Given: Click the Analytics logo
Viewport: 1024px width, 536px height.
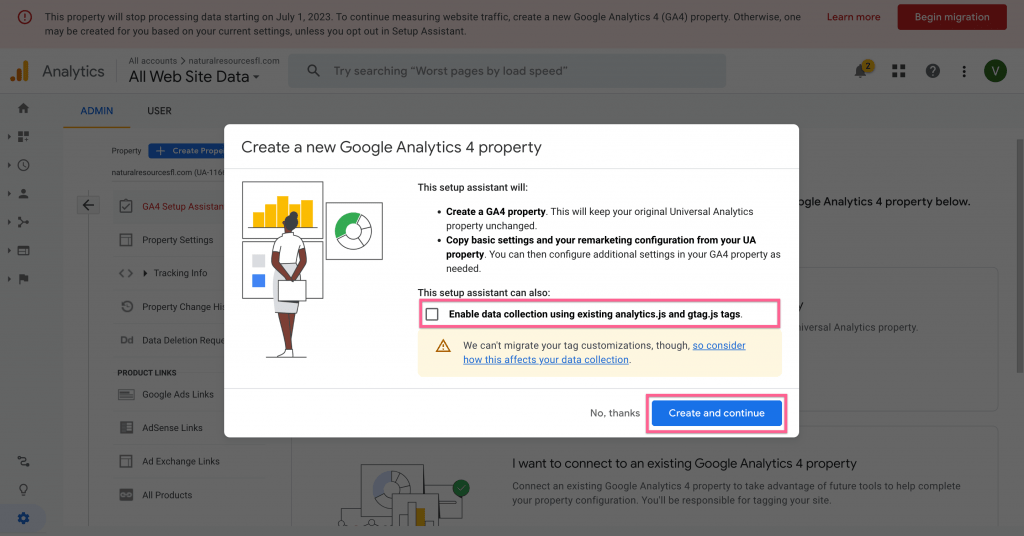Looking at the screenshot, I should click(x=20, y=71).
